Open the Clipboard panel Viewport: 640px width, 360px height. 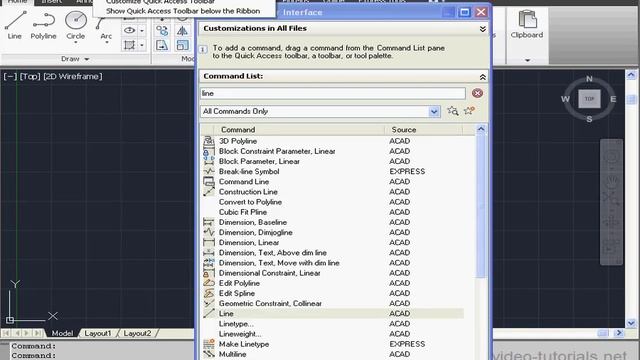[x=527, y=24]
